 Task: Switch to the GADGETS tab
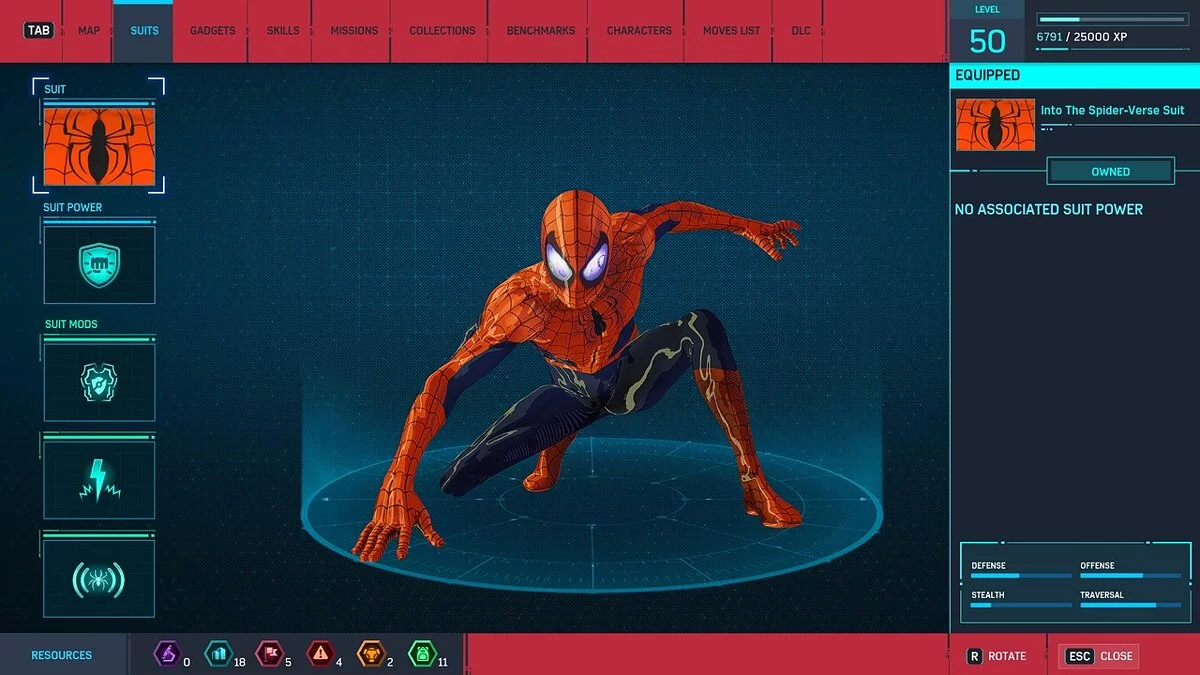(211, 30)
